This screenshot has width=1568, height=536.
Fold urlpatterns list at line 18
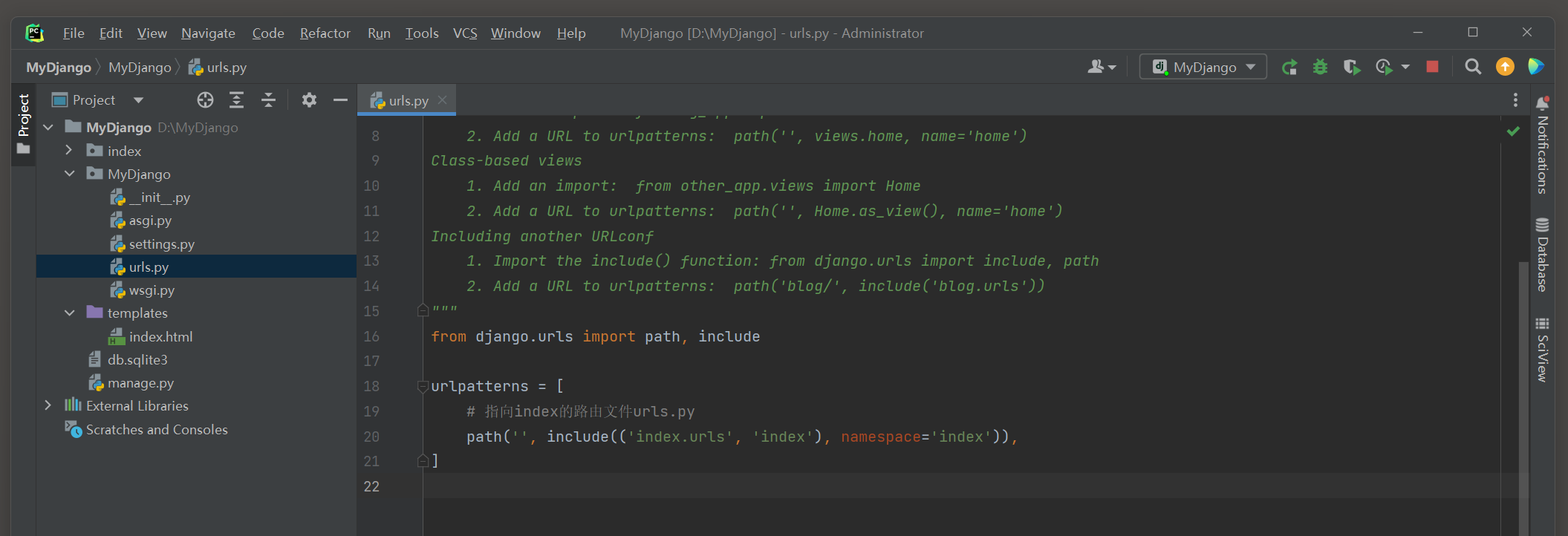click(x=423, y=386)
